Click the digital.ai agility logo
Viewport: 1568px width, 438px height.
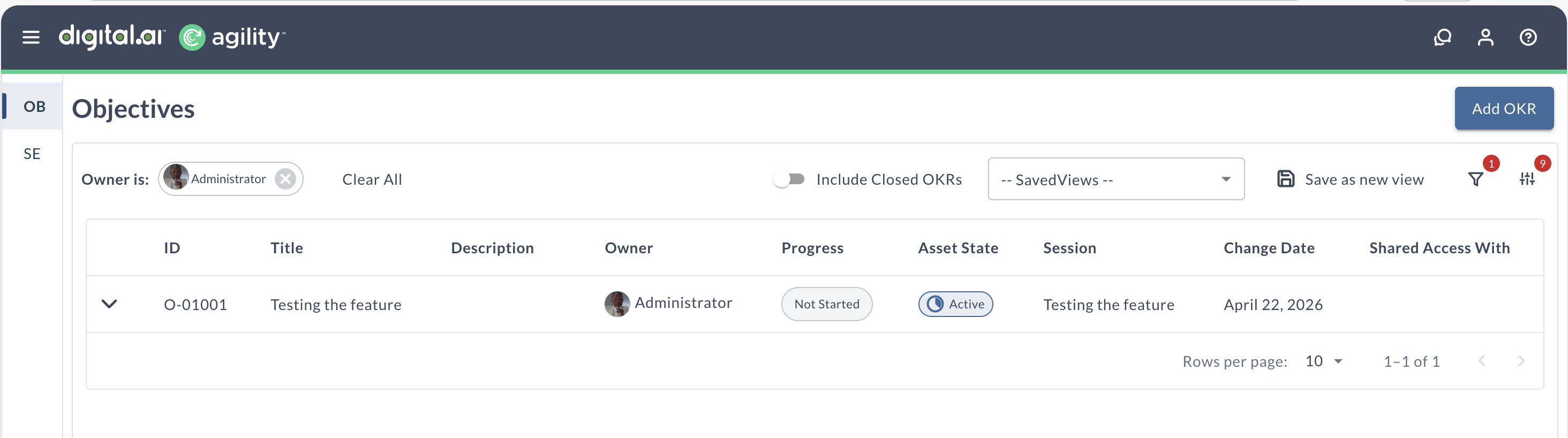172,37
